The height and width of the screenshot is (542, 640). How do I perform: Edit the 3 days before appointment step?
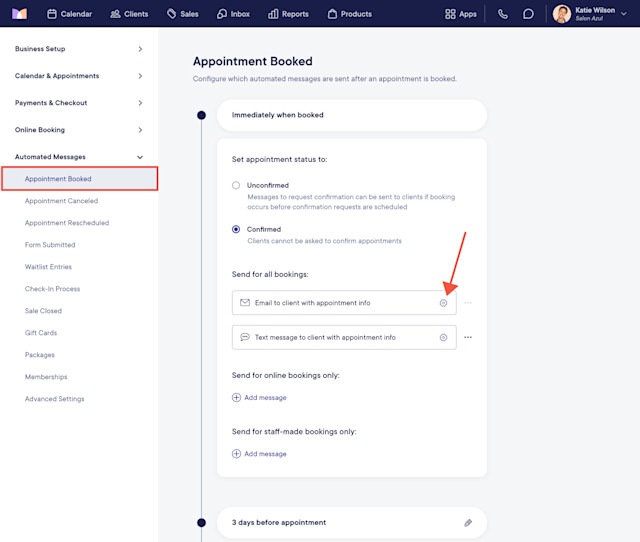468,523
